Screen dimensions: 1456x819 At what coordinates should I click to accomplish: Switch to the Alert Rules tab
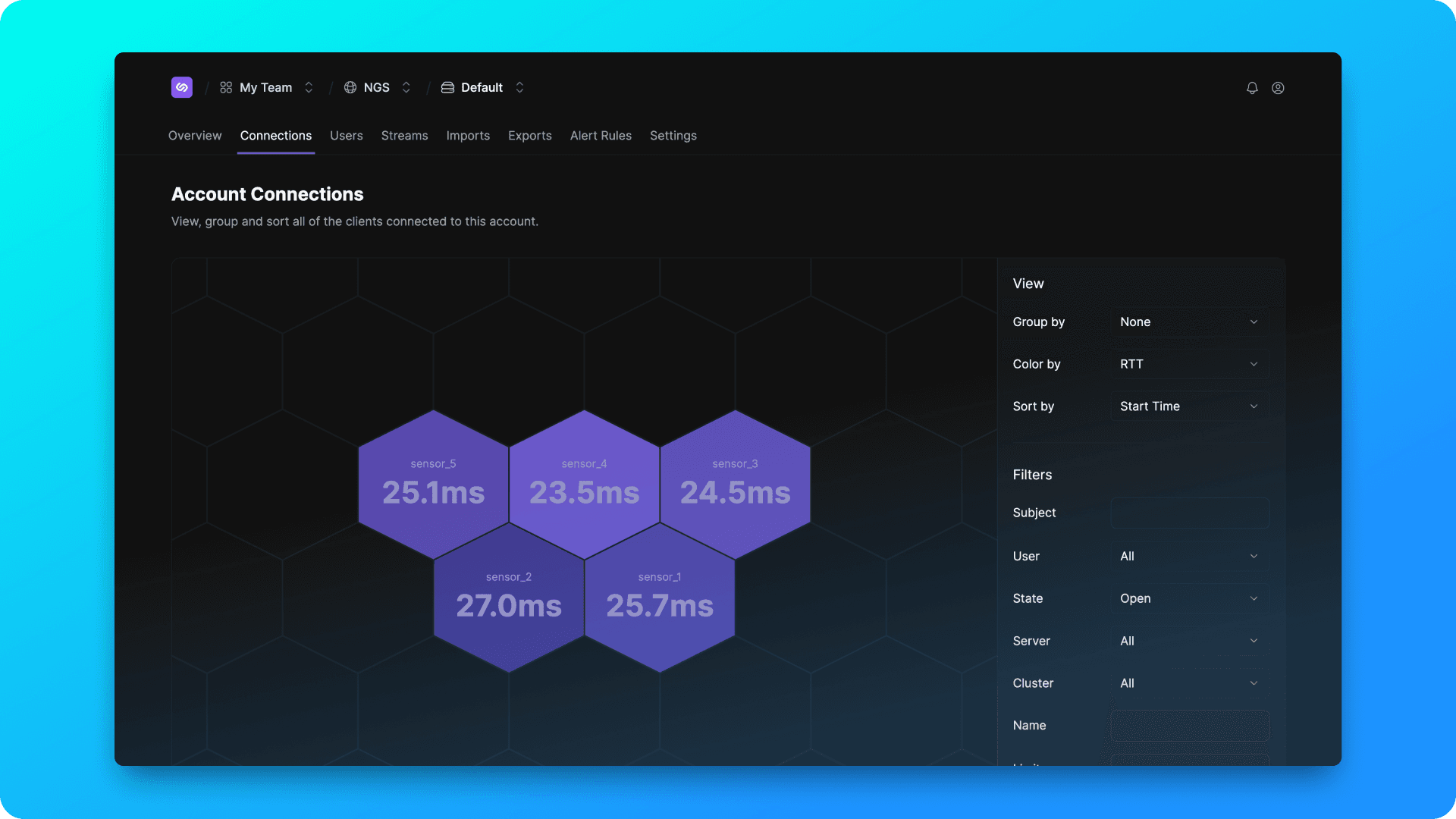[601, 136]
